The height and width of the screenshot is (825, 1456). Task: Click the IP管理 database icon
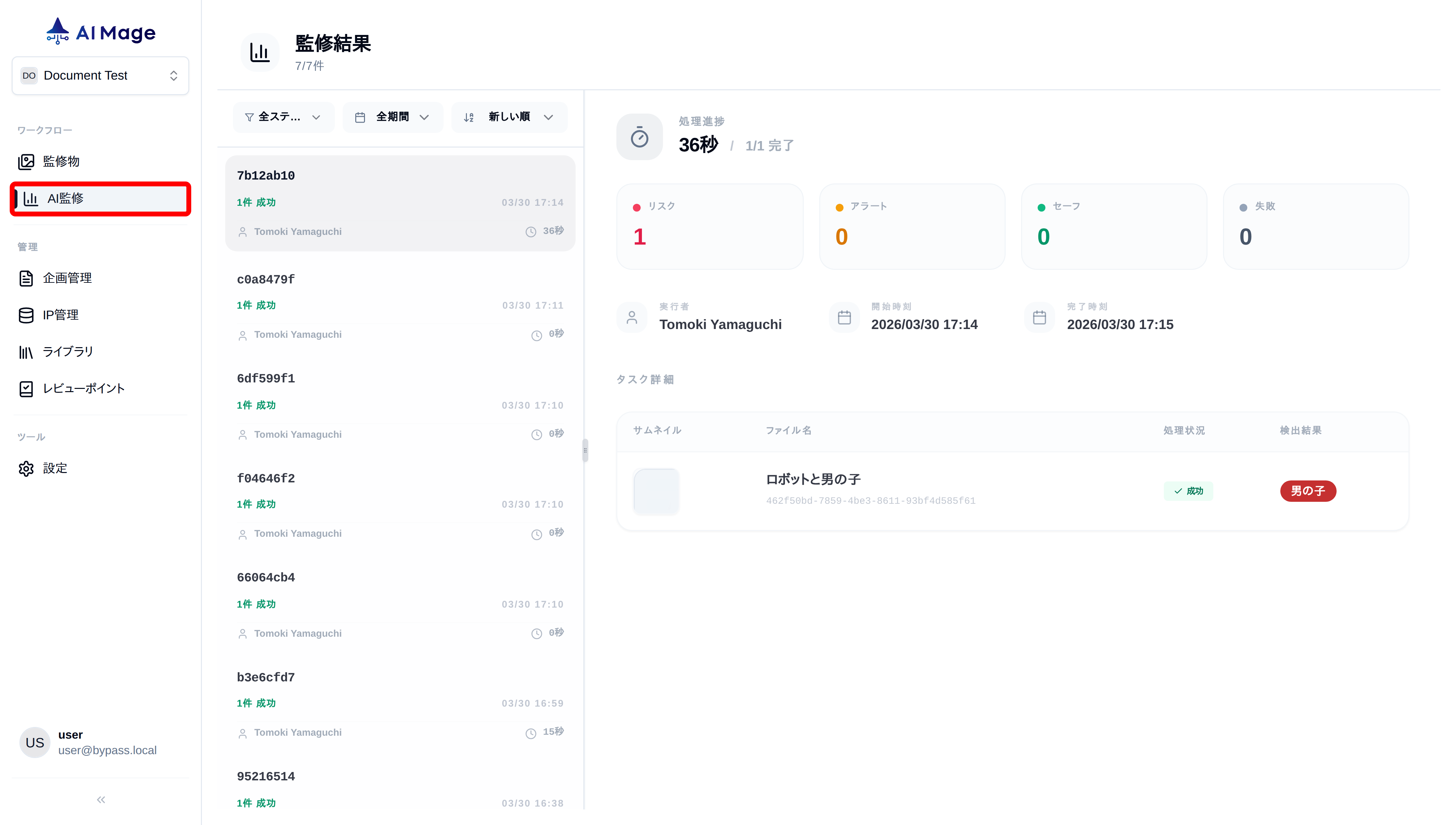pyautogui.click(x=26, y=315)
